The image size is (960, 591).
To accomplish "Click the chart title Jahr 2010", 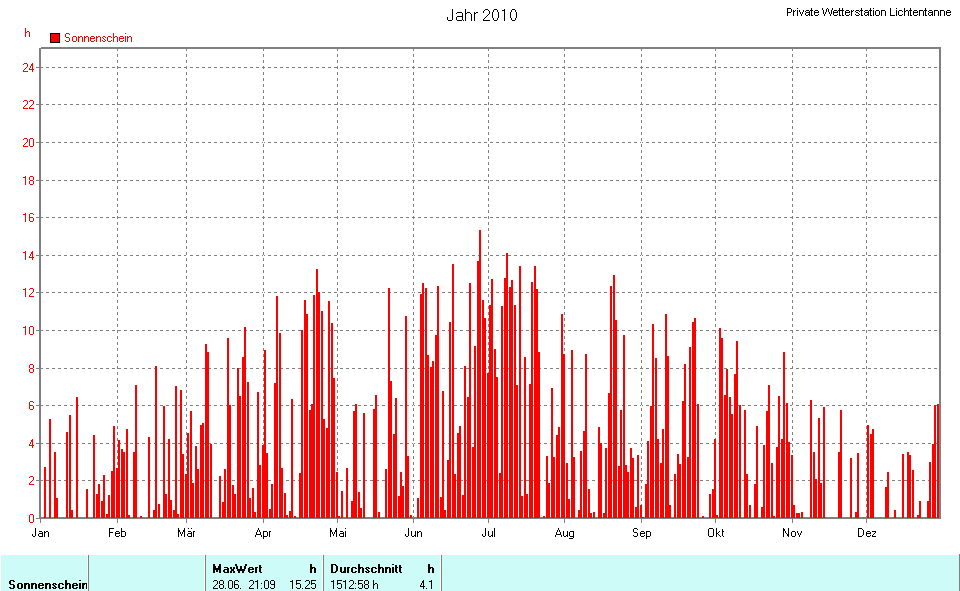I will 481,15.
